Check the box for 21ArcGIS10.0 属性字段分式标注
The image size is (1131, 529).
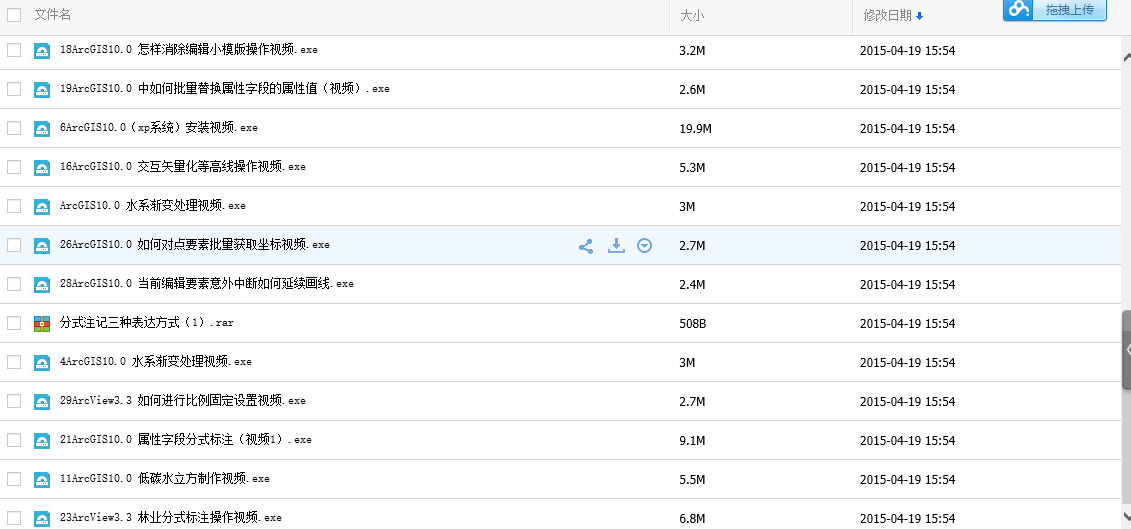(14, 440)
